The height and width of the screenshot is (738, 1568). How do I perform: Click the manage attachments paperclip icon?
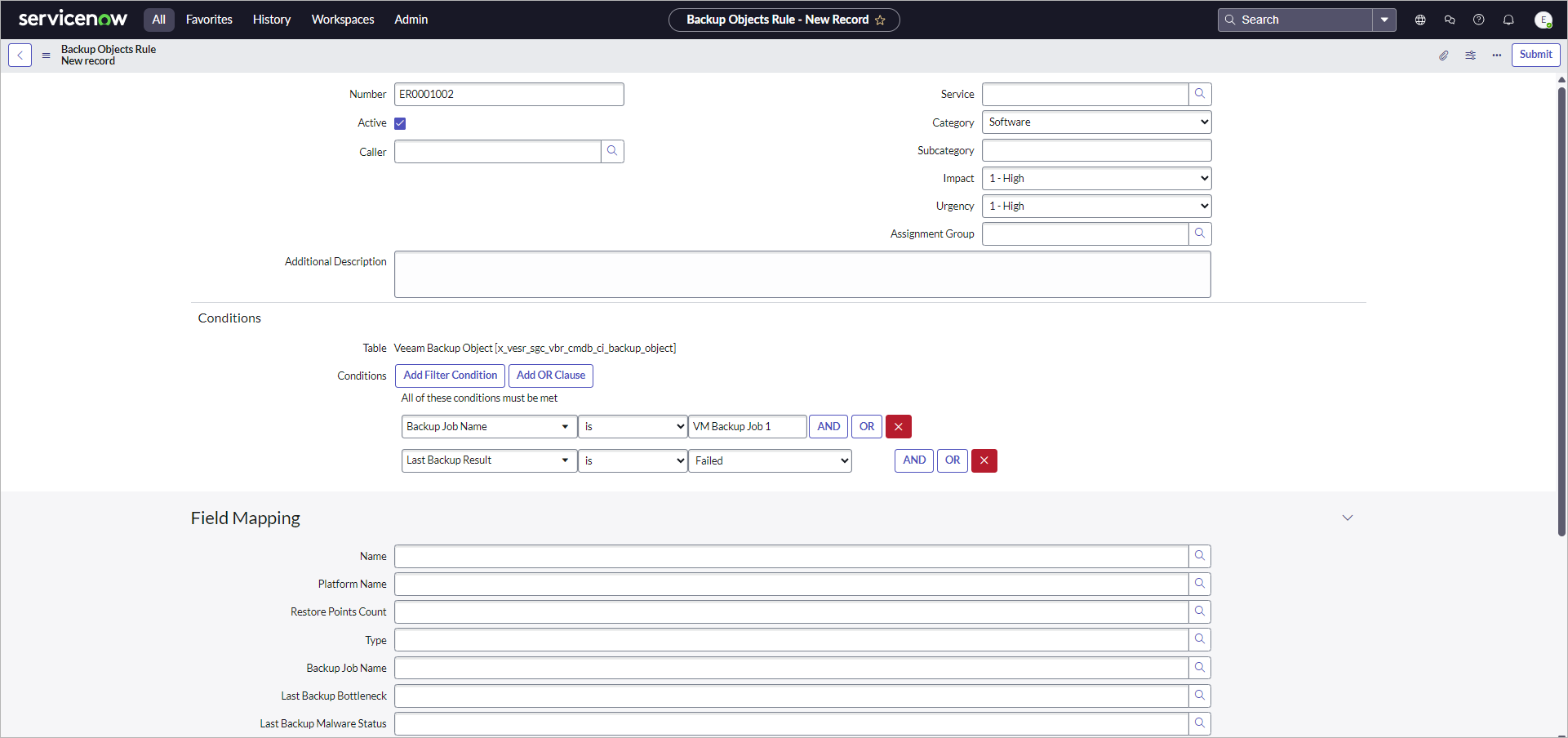[x=1444, y=56]
